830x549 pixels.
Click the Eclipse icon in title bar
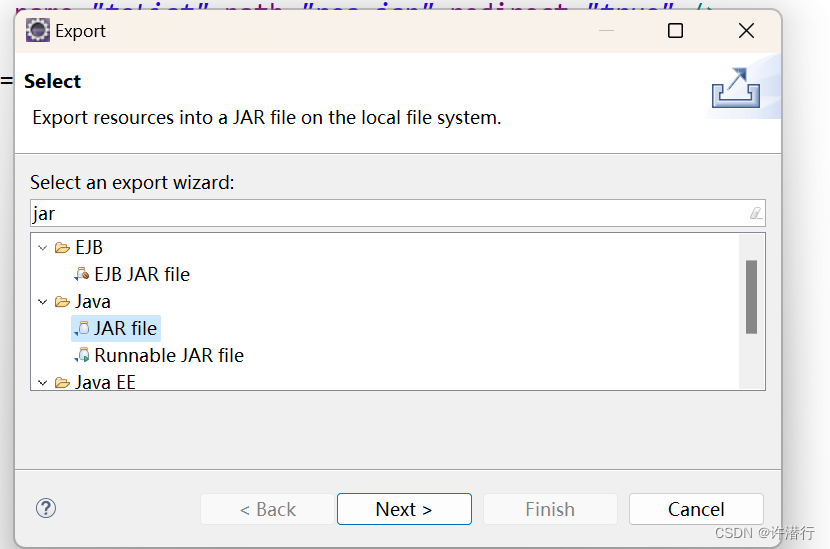pyautogui.click(x=38, y=30)
